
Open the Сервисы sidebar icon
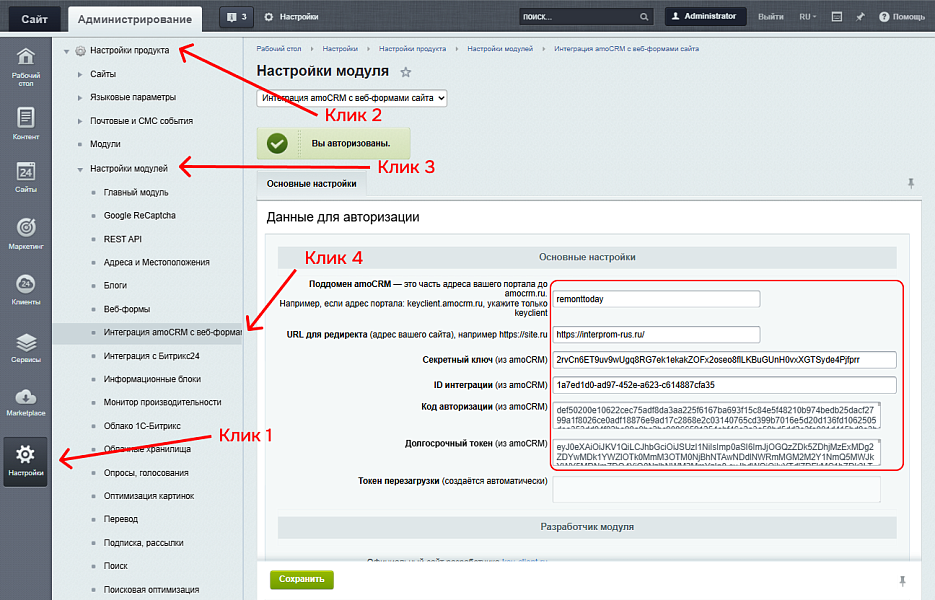(26, 347)
